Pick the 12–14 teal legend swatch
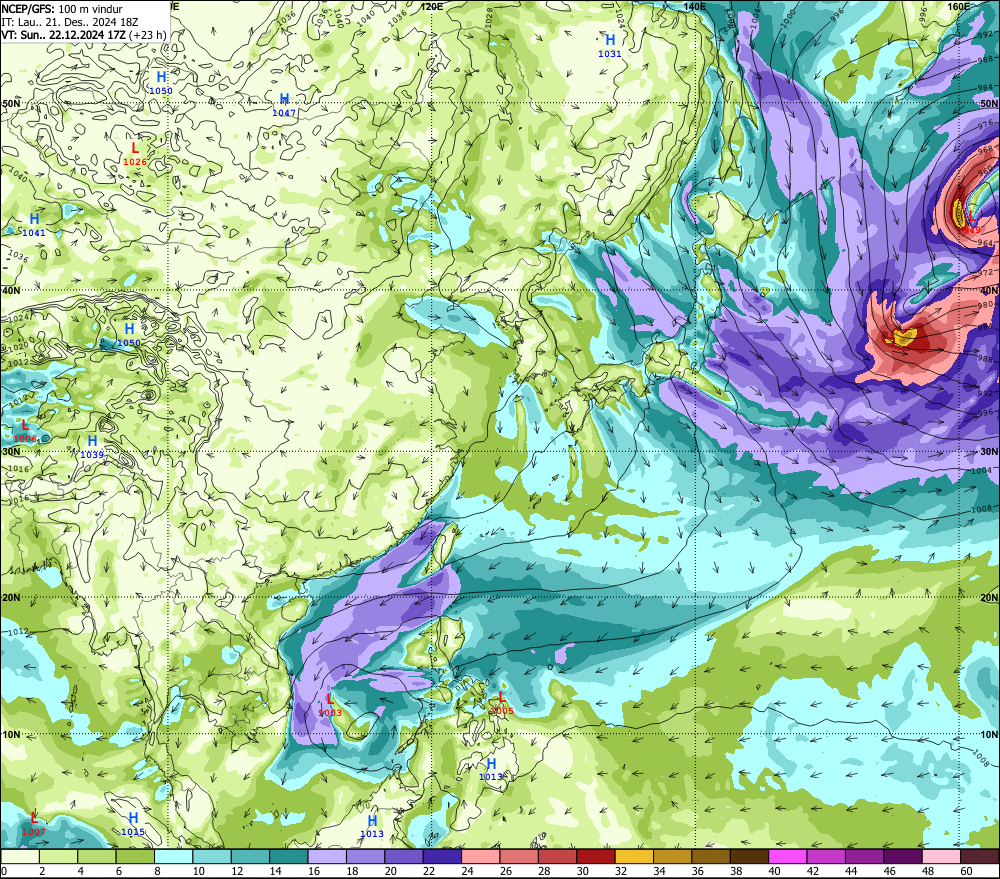This screenshot has height=879, width=1000. tap(250, 856)
